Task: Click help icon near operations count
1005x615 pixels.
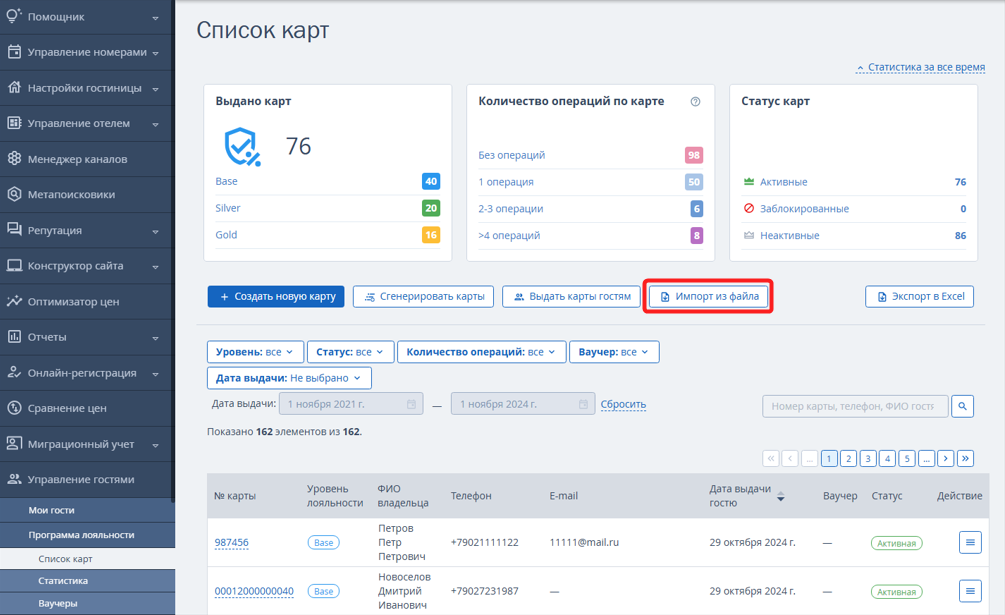Action: (695, 101)
